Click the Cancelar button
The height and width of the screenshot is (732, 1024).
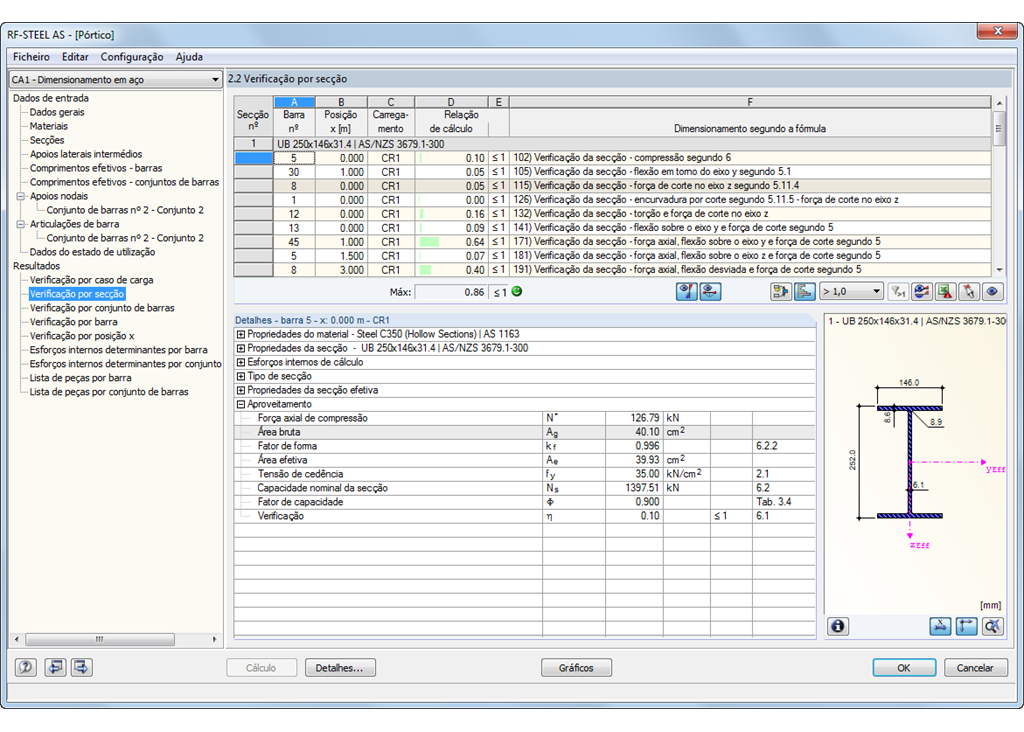975,667
